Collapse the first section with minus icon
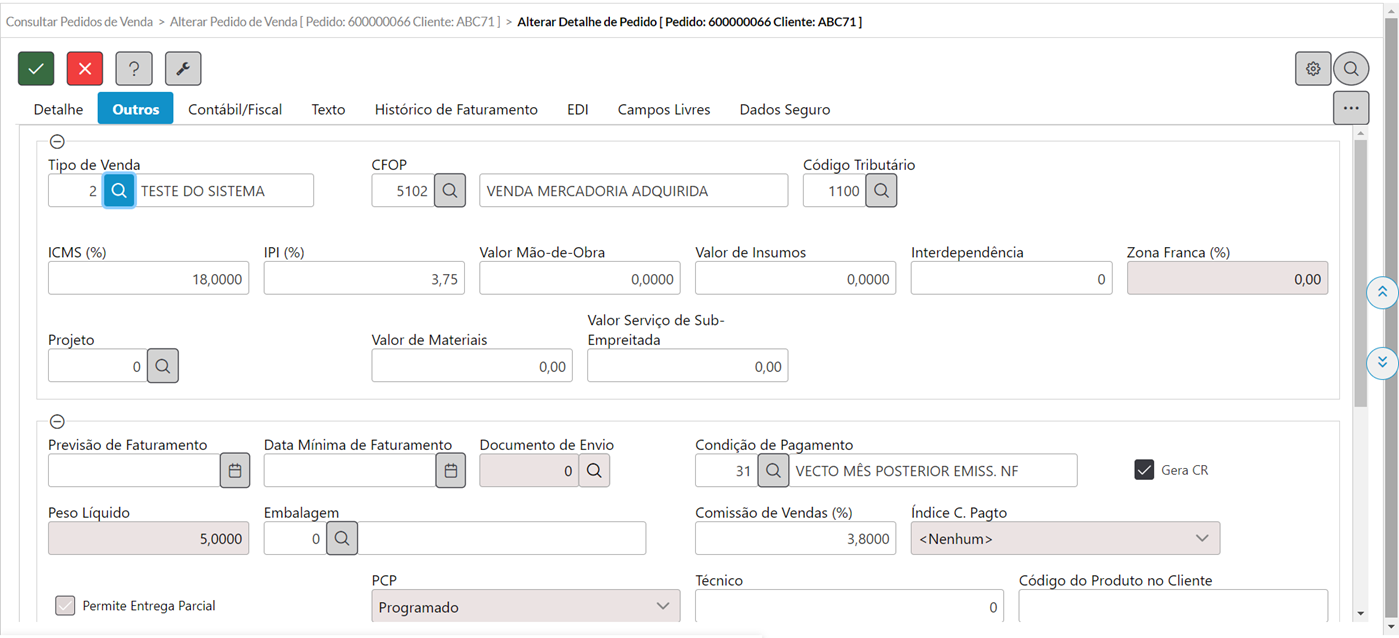 coord(57,142)
